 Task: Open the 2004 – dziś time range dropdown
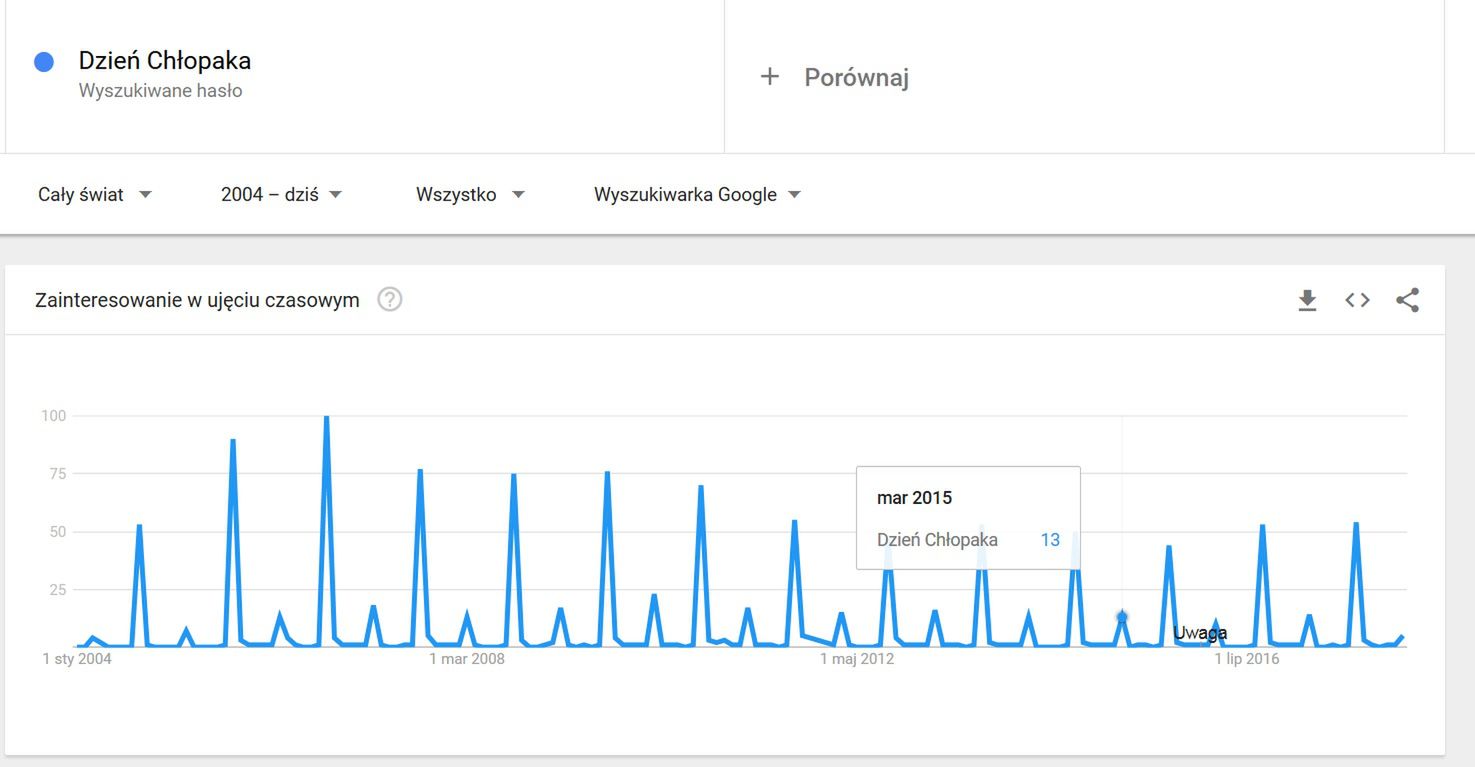(281, 194)
